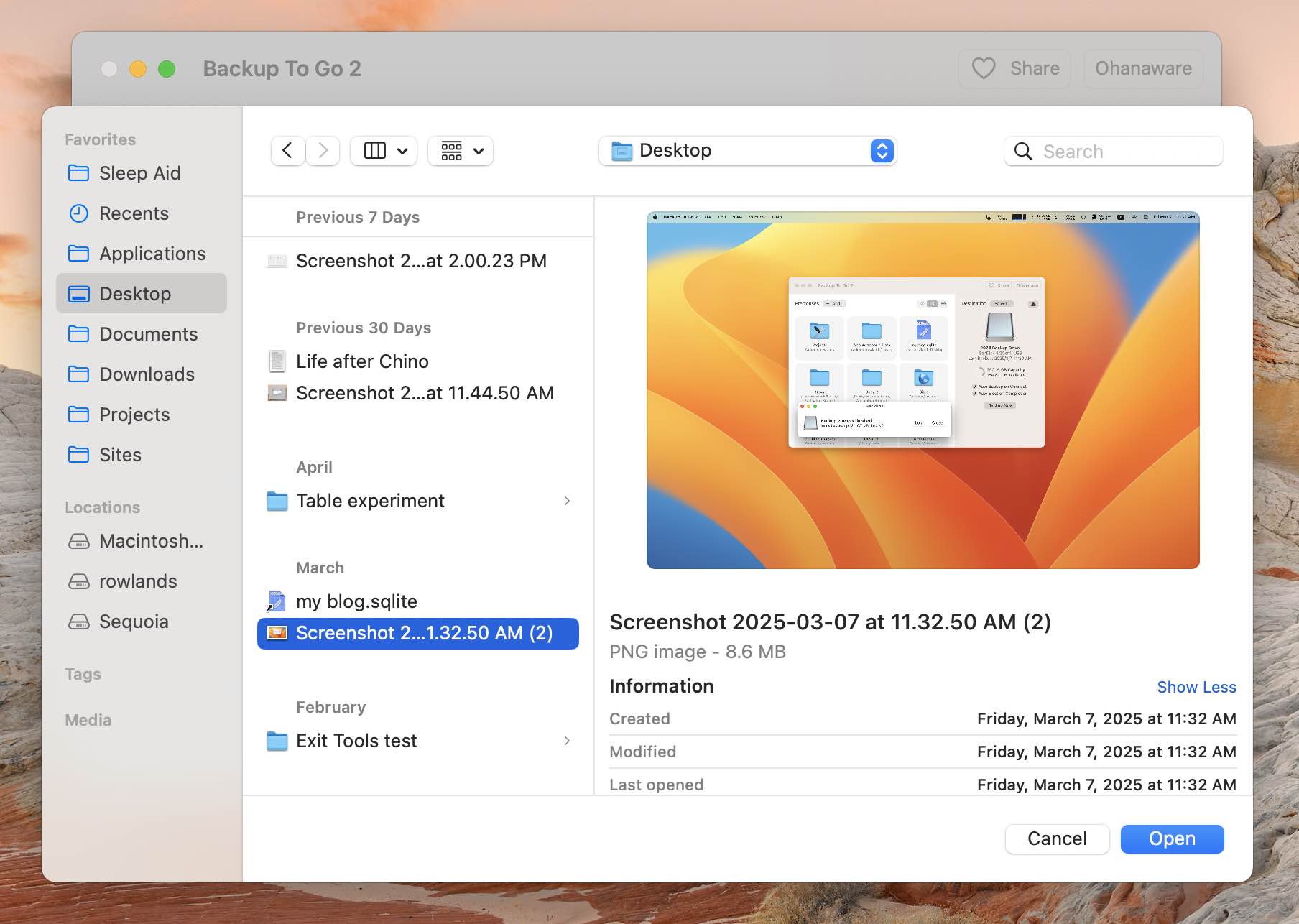Click the Previous 30 Days group header
The height and width of the screenshot is (924, 1299).
coord(364,328)
